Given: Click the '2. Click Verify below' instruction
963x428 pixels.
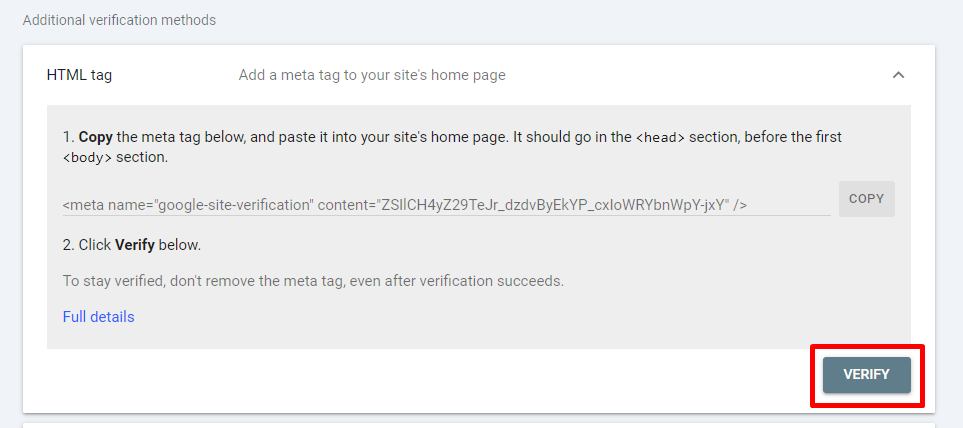Looking at the screenshot, I should point(132,245).
